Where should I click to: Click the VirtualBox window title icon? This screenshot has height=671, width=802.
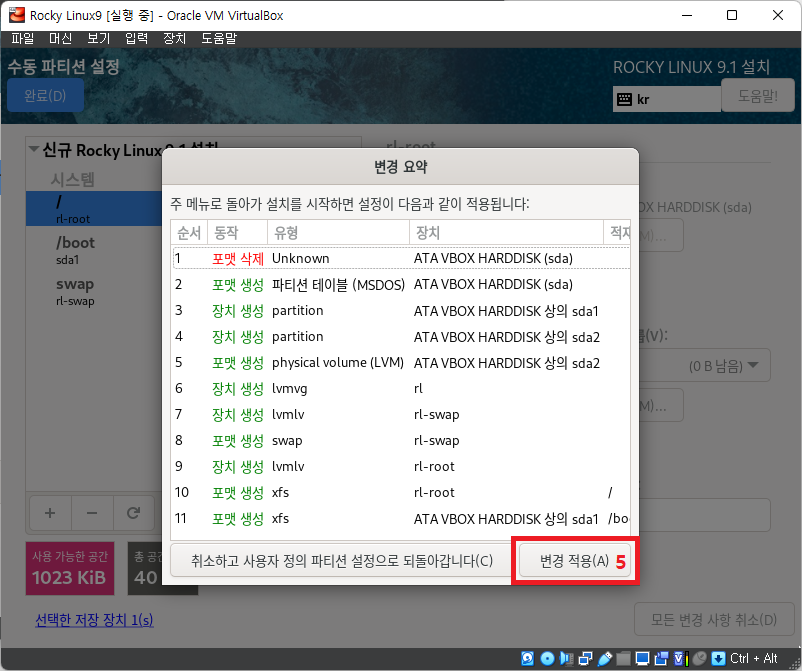coord(16,15)
